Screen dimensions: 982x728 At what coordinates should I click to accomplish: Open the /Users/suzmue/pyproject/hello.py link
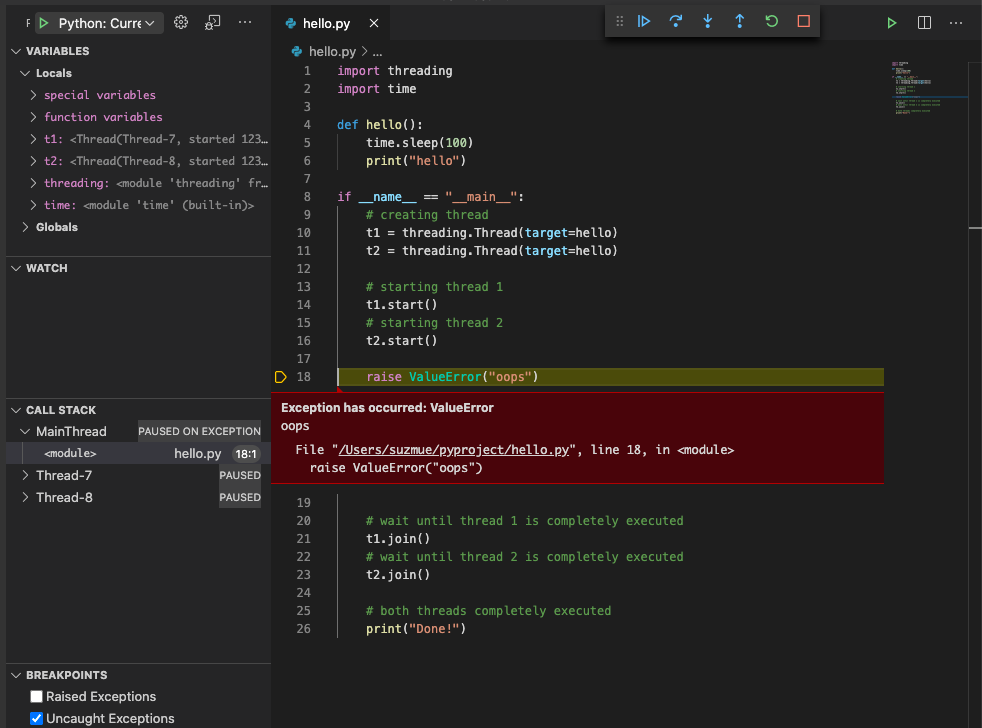coord(453,450)
